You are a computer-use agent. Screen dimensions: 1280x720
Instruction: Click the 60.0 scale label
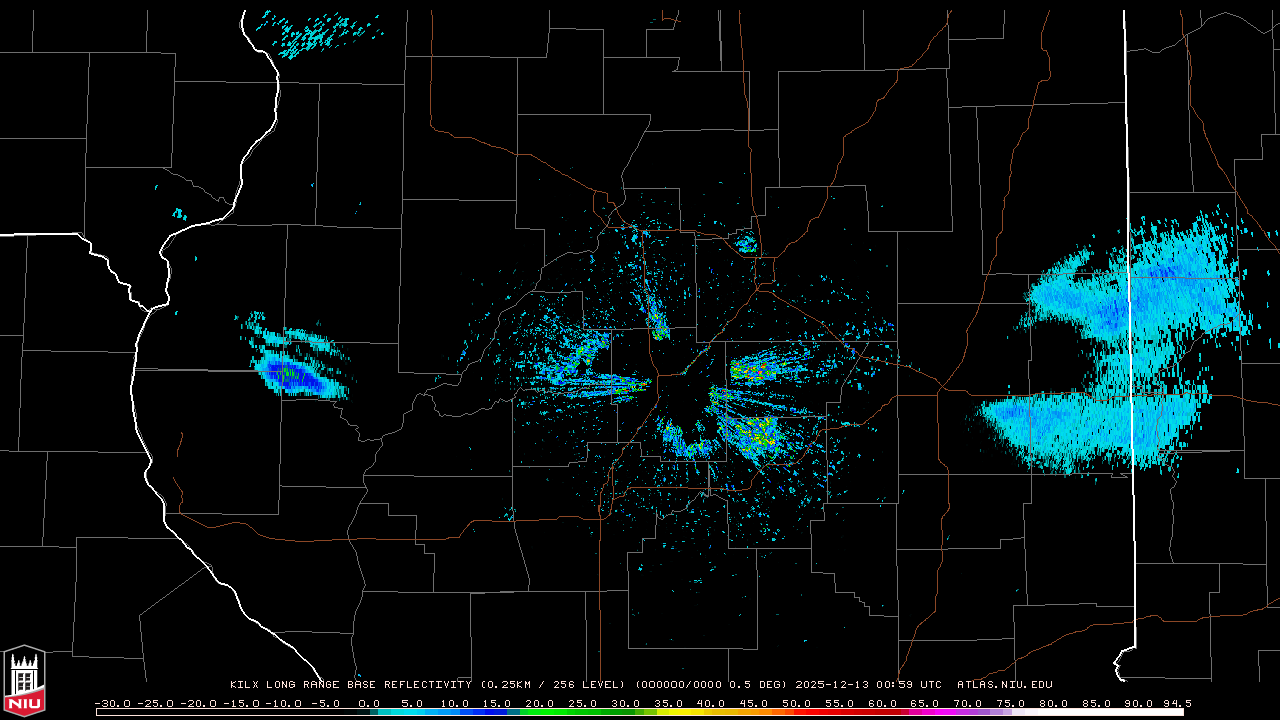point(882,703)
